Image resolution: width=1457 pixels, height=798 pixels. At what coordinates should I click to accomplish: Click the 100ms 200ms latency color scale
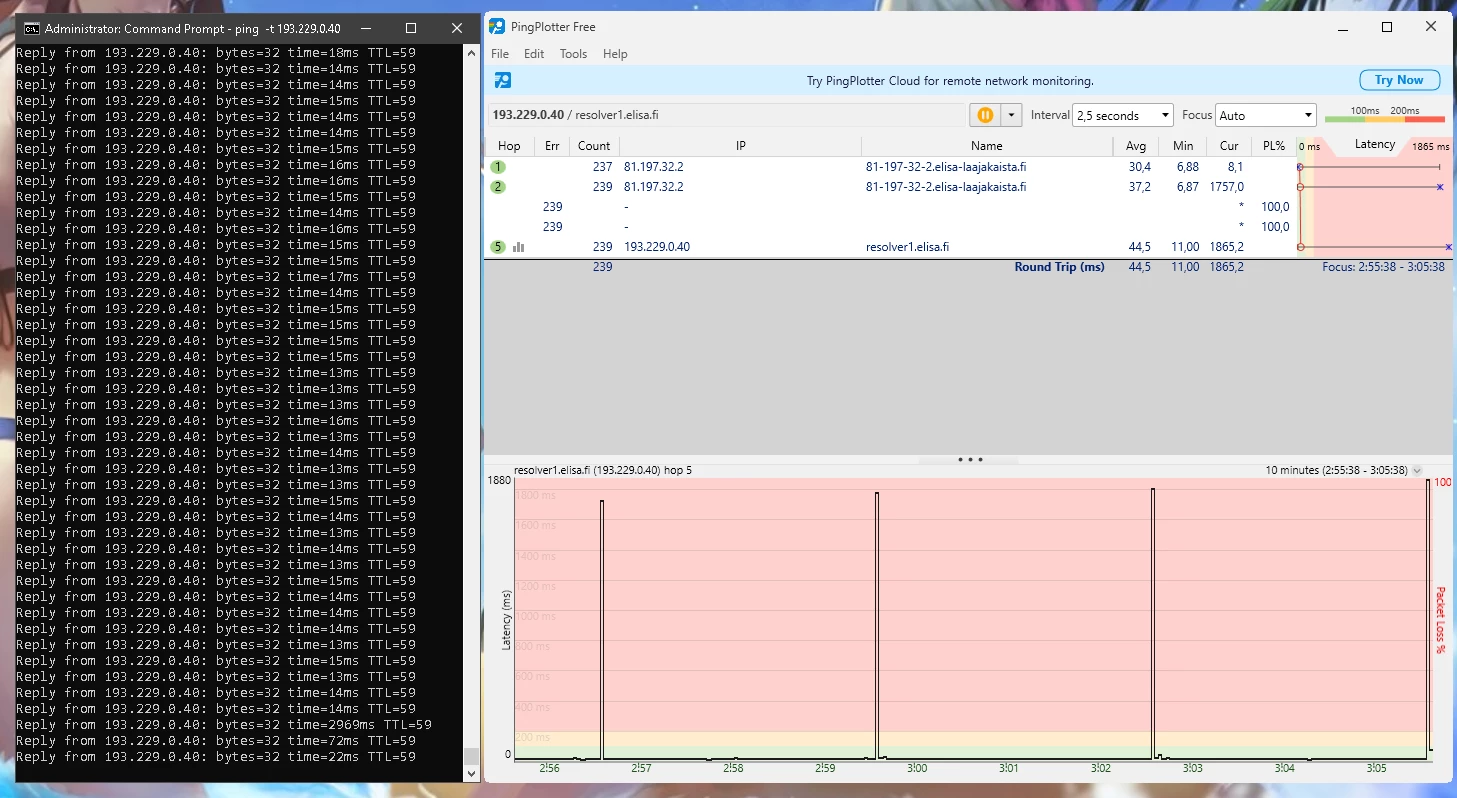click(1384, 115)
